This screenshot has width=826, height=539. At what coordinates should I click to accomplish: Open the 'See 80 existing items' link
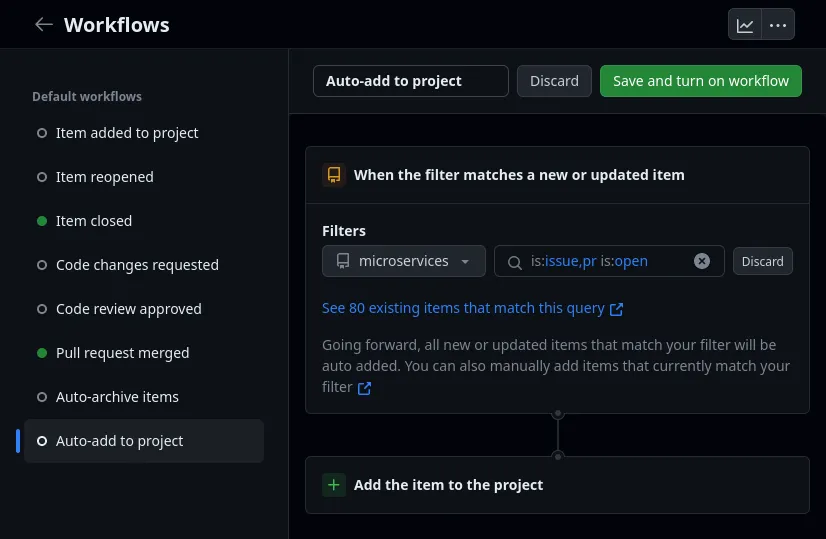click(463, 309)
